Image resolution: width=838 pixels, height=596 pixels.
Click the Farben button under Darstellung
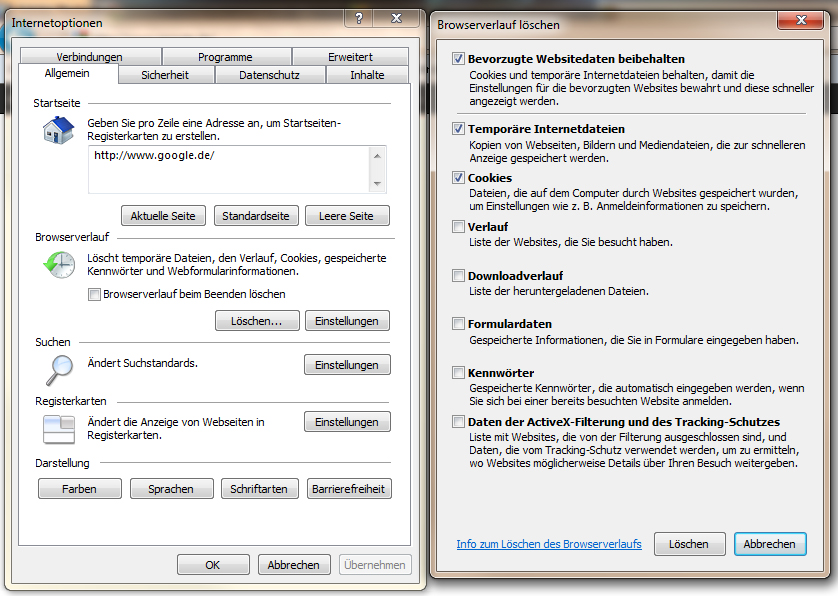point(80,489)
